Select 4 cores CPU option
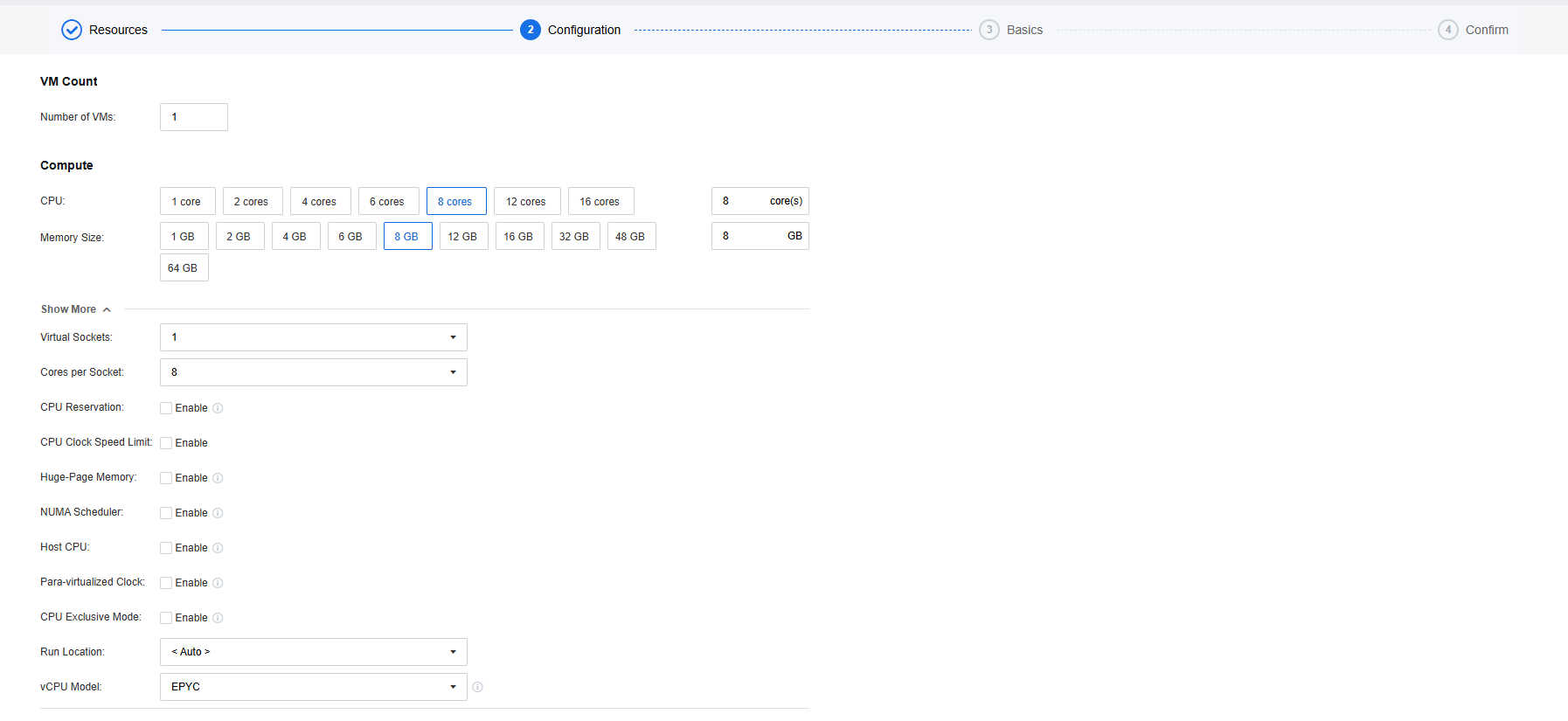 pos(321,201)
